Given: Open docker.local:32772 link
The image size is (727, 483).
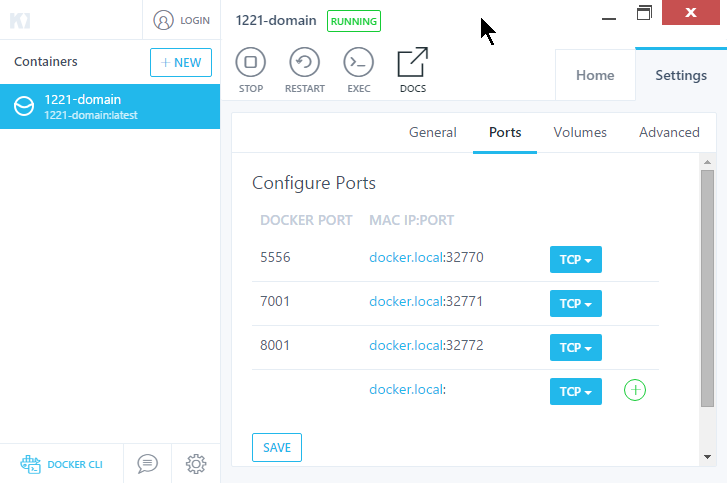Looking at the screenshot, I should tap(426, 345).
